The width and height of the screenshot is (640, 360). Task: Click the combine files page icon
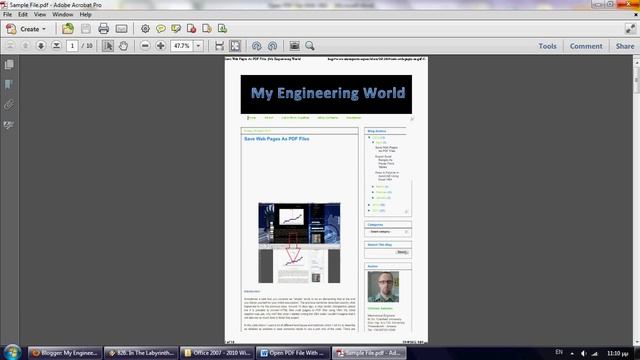point(207,29)
